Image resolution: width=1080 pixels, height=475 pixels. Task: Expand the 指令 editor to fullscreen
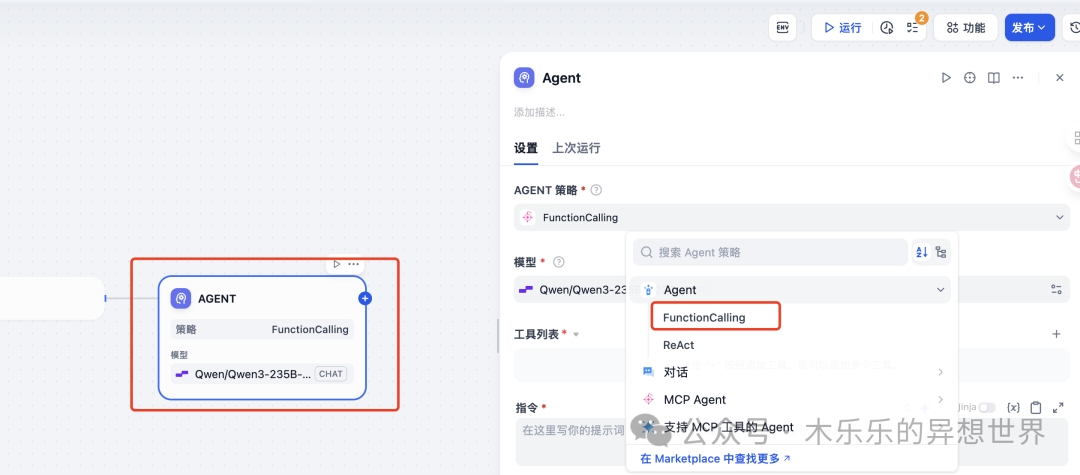pyautogui.click(x=1059, y=408)
